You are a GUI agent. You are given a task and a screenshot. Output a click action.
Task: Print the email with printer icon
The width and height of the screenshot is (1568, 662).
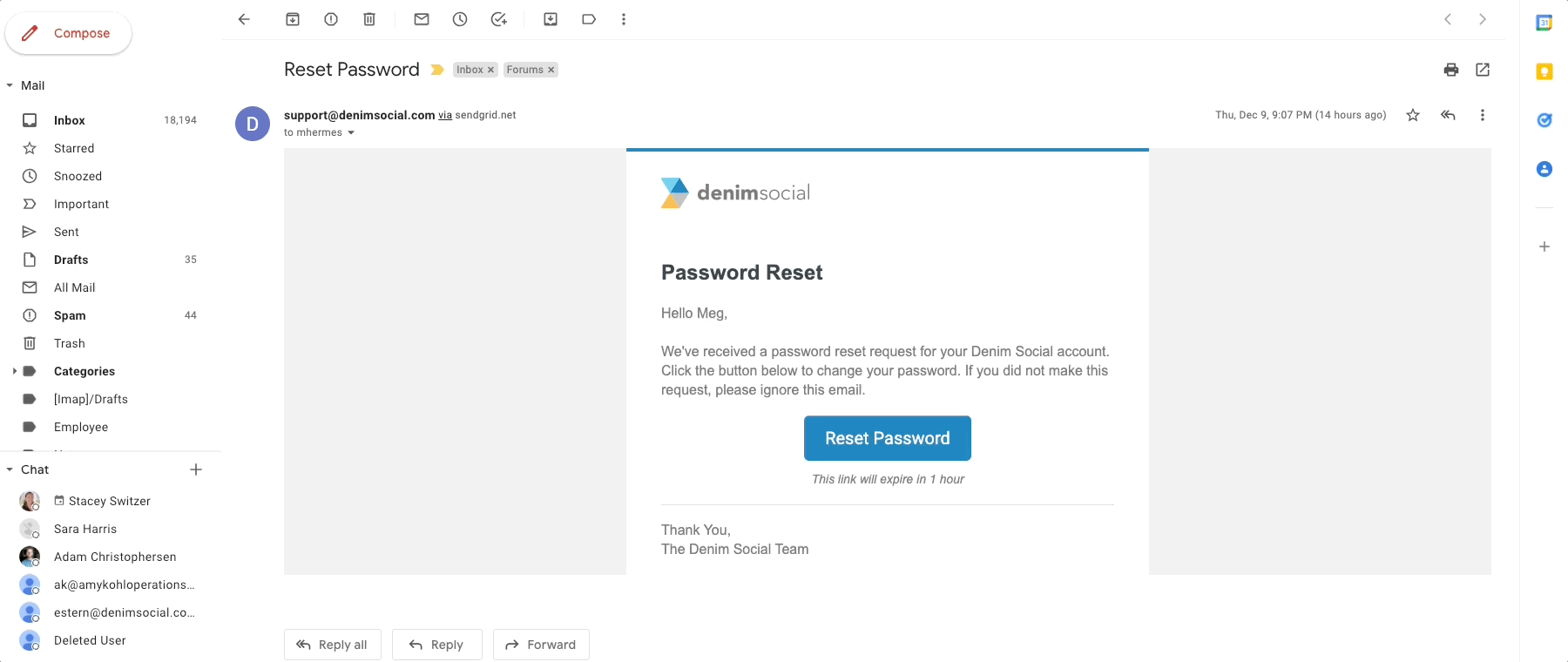click(1451, 70)
